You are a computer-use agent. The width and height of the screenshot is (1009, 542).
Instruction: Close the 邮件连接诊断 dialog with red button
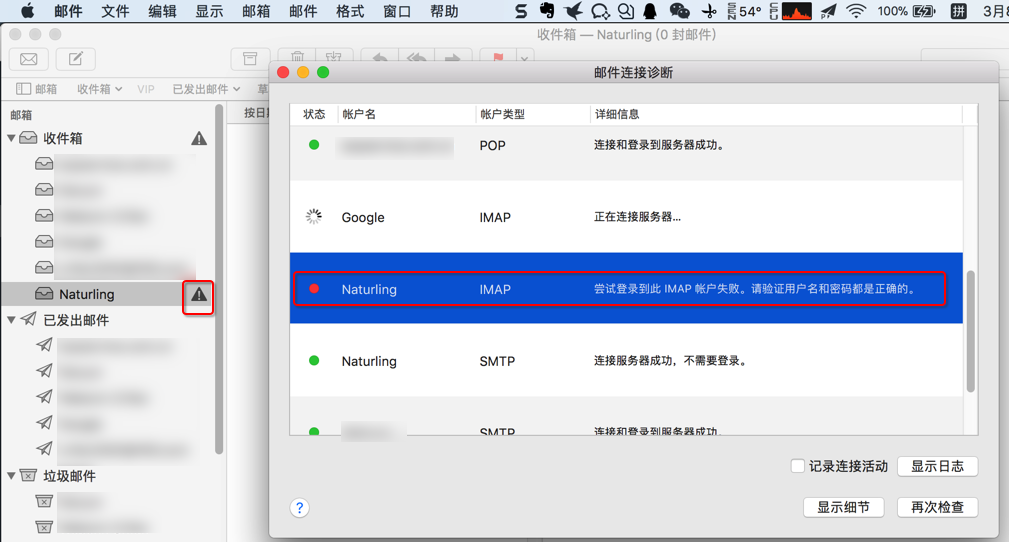click(x=283, y=72)
